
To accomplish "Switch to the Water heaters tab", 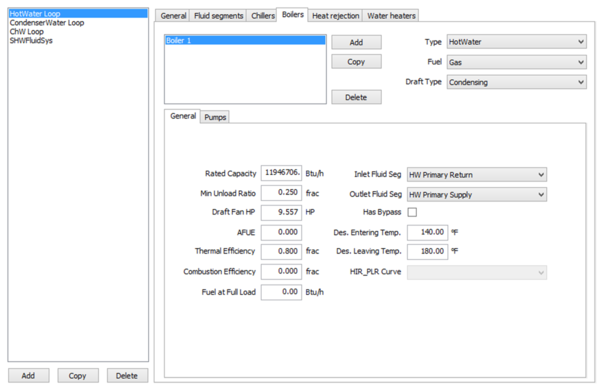I will tap(391, 16).
